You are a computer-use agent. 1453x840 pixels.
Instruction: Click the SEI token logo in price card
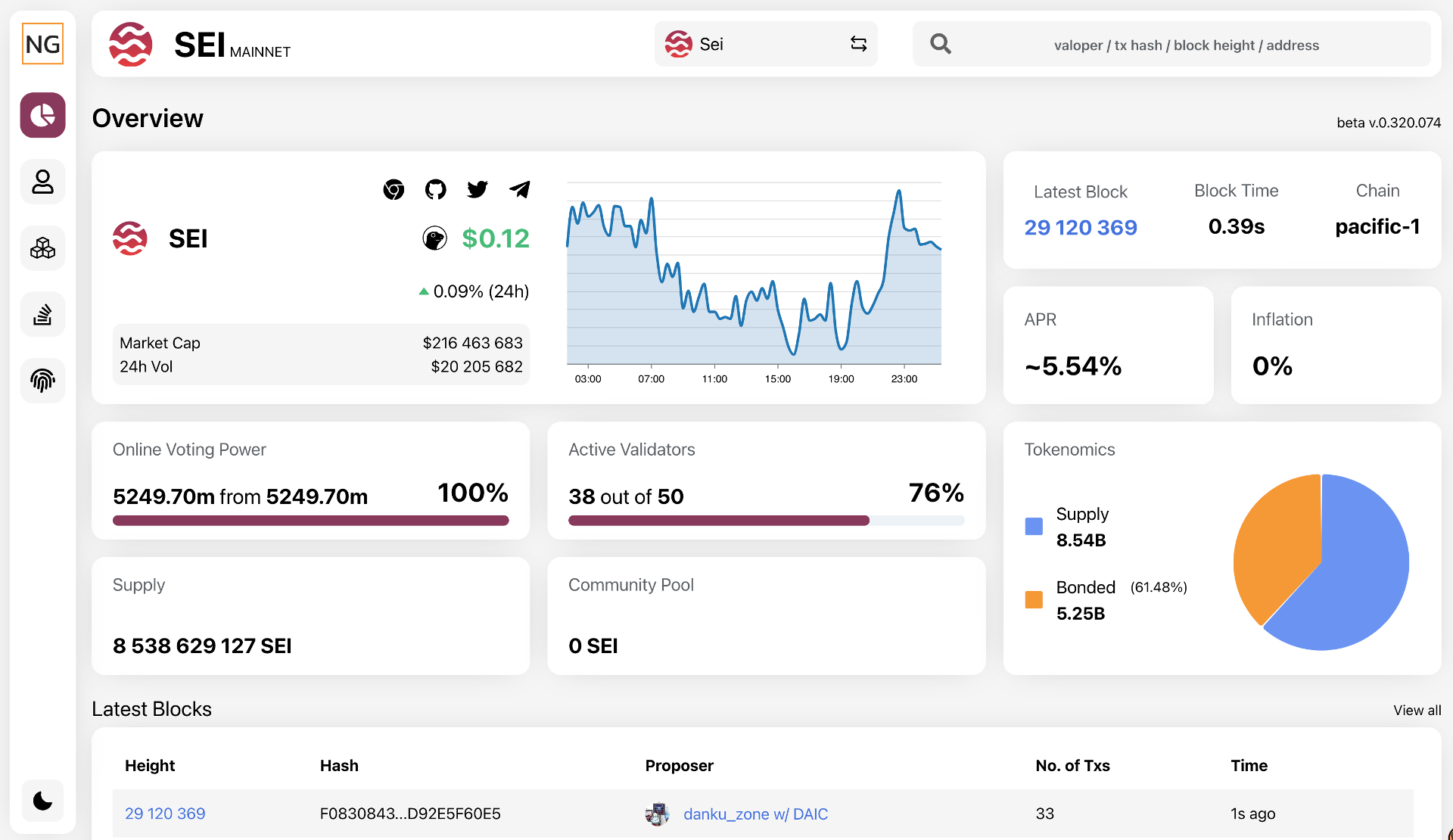(x=129, y=238)
